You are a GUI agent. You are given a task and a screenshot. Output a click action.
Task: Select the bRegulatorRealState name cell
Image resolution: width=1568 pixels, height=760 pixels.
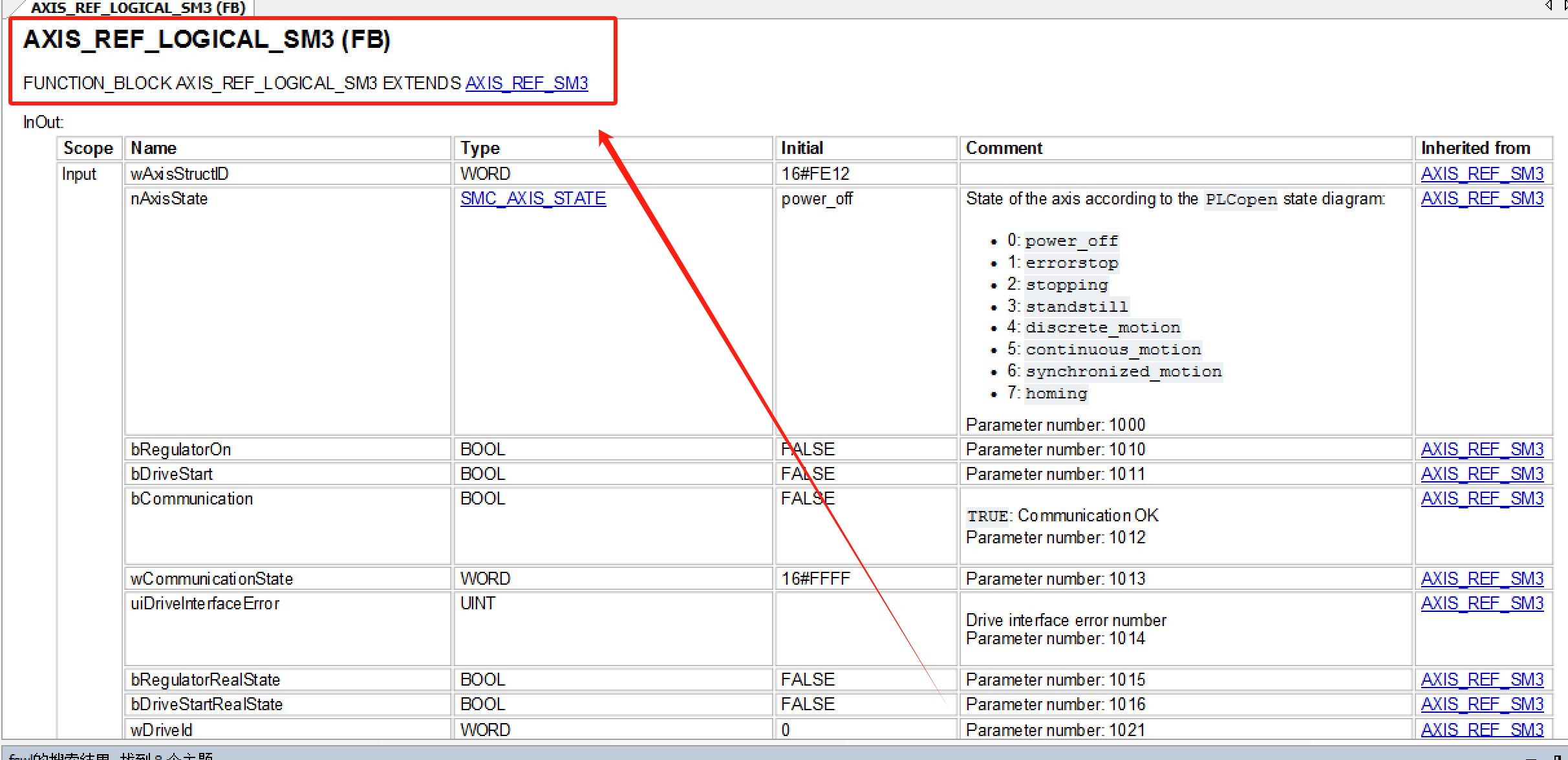(287, 680)
